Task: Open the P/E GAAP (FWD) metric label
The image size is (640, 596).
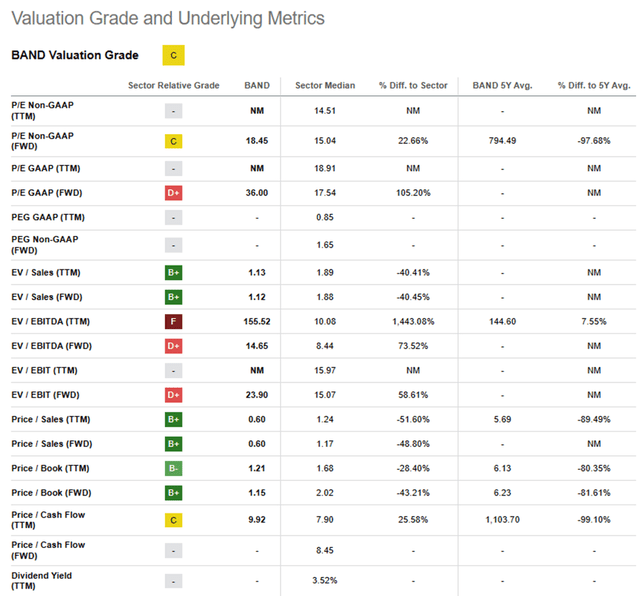Action: [47, 193]
